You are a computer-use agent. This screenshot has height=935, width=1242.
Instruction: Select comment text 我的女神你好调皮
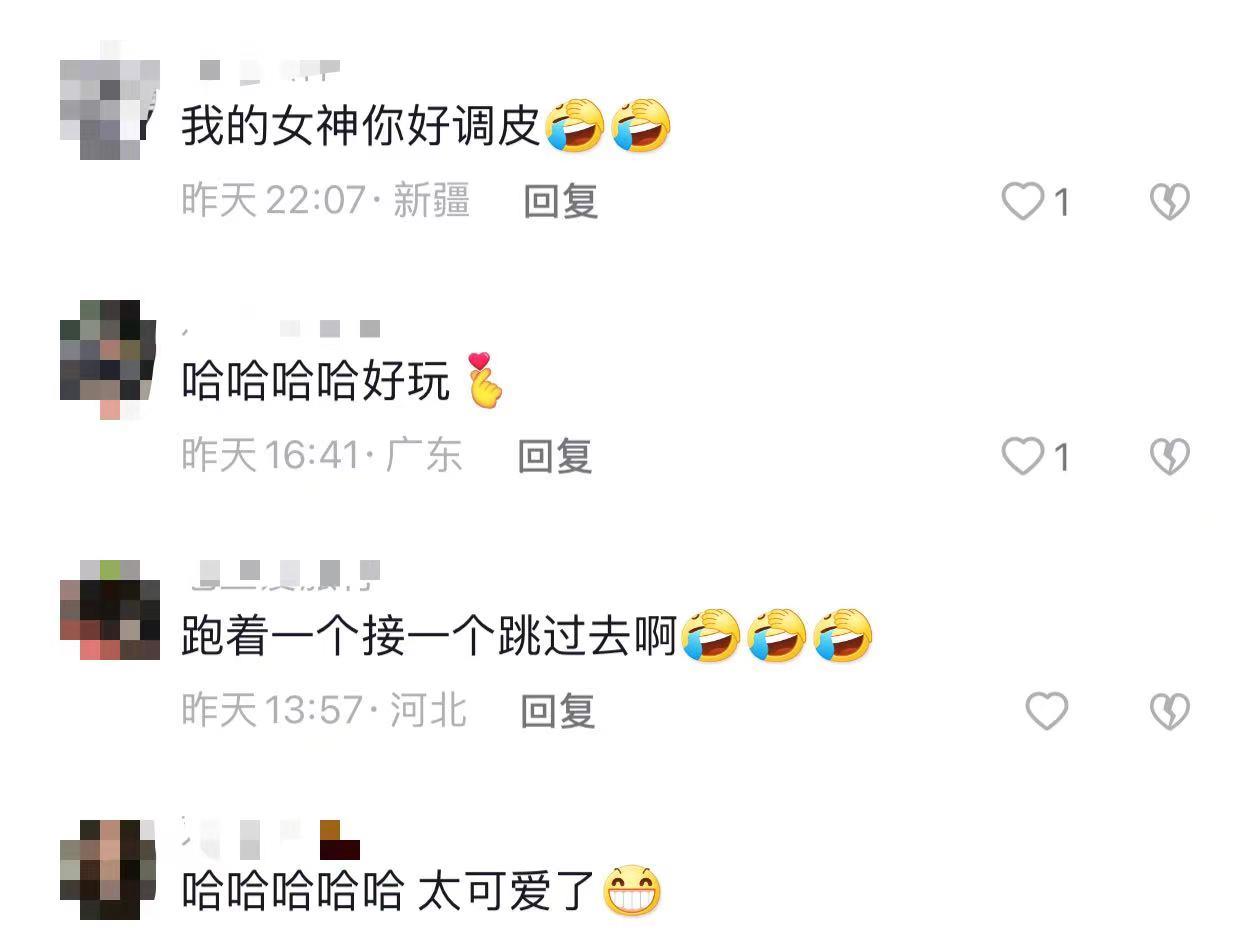[x=426, y=127]
